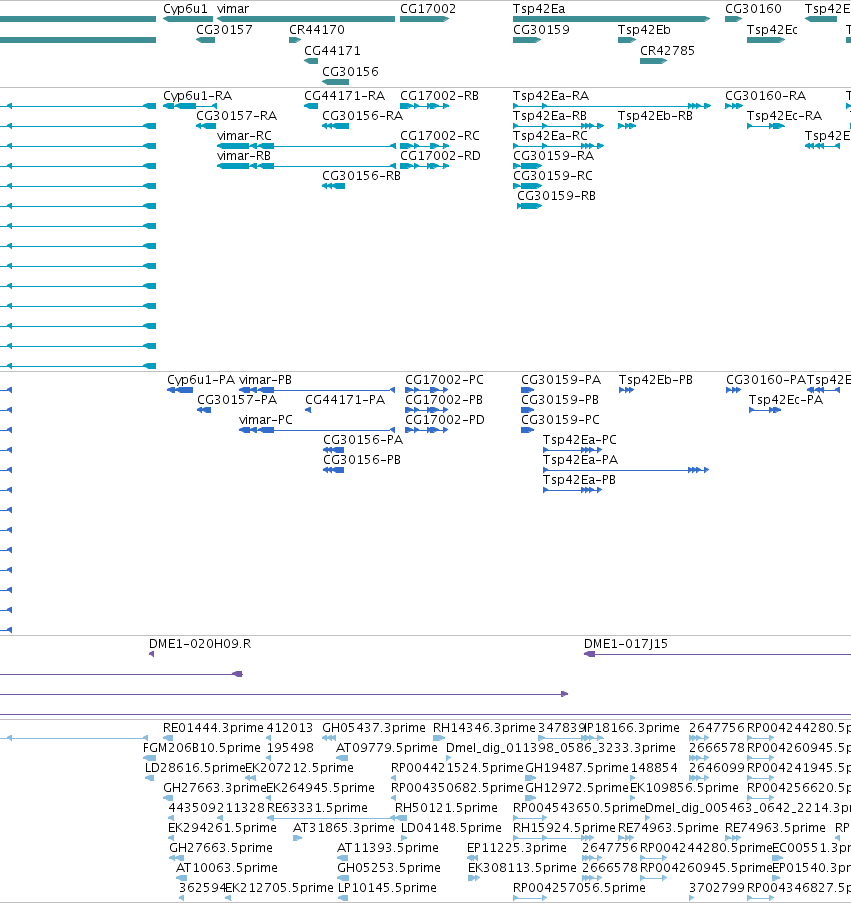Open the CR42785 gene label
Screen dimensions: 851x903
point(667,51)
